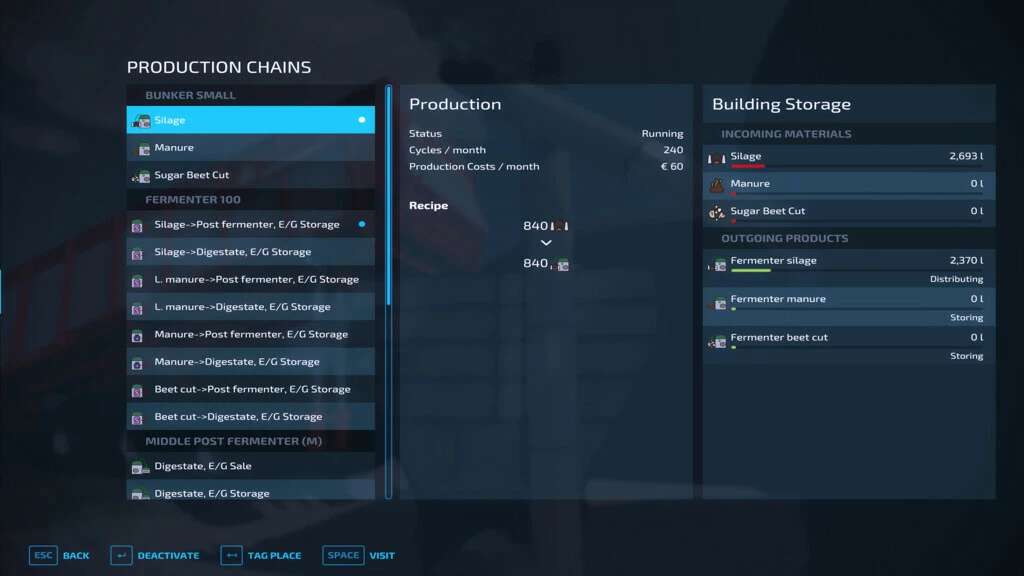Change Fermenter silage Distributing output mode

(x=956, y=280)
